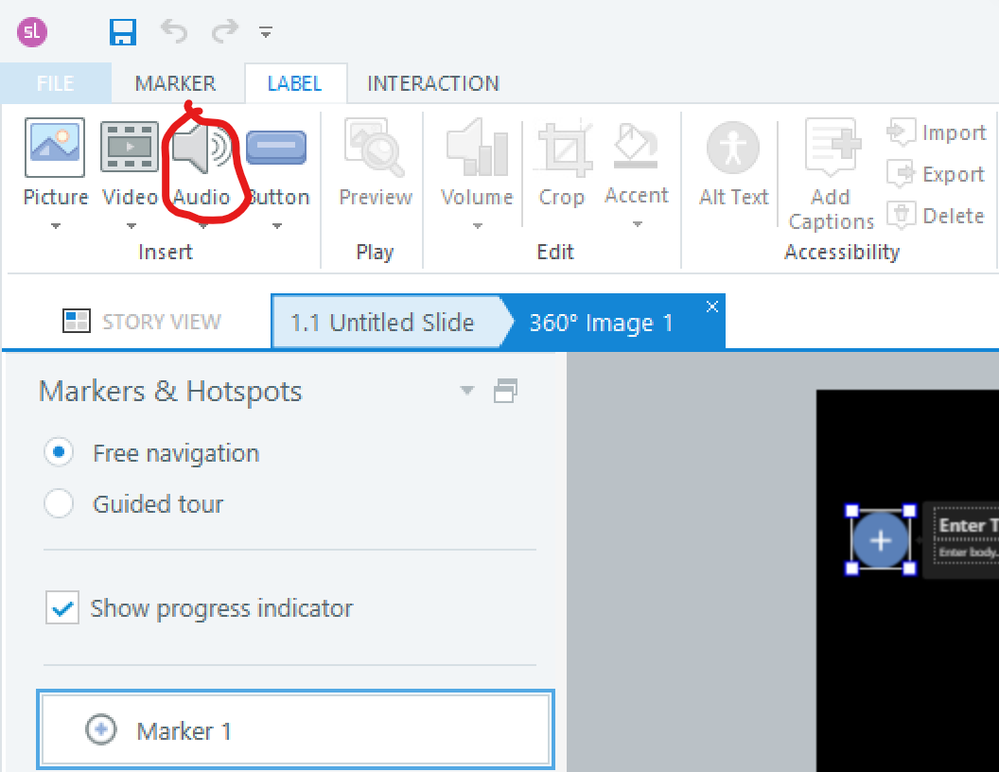This screenshot has width=999, height=772.
Task: Undo the last action
Action: point(173,31)
